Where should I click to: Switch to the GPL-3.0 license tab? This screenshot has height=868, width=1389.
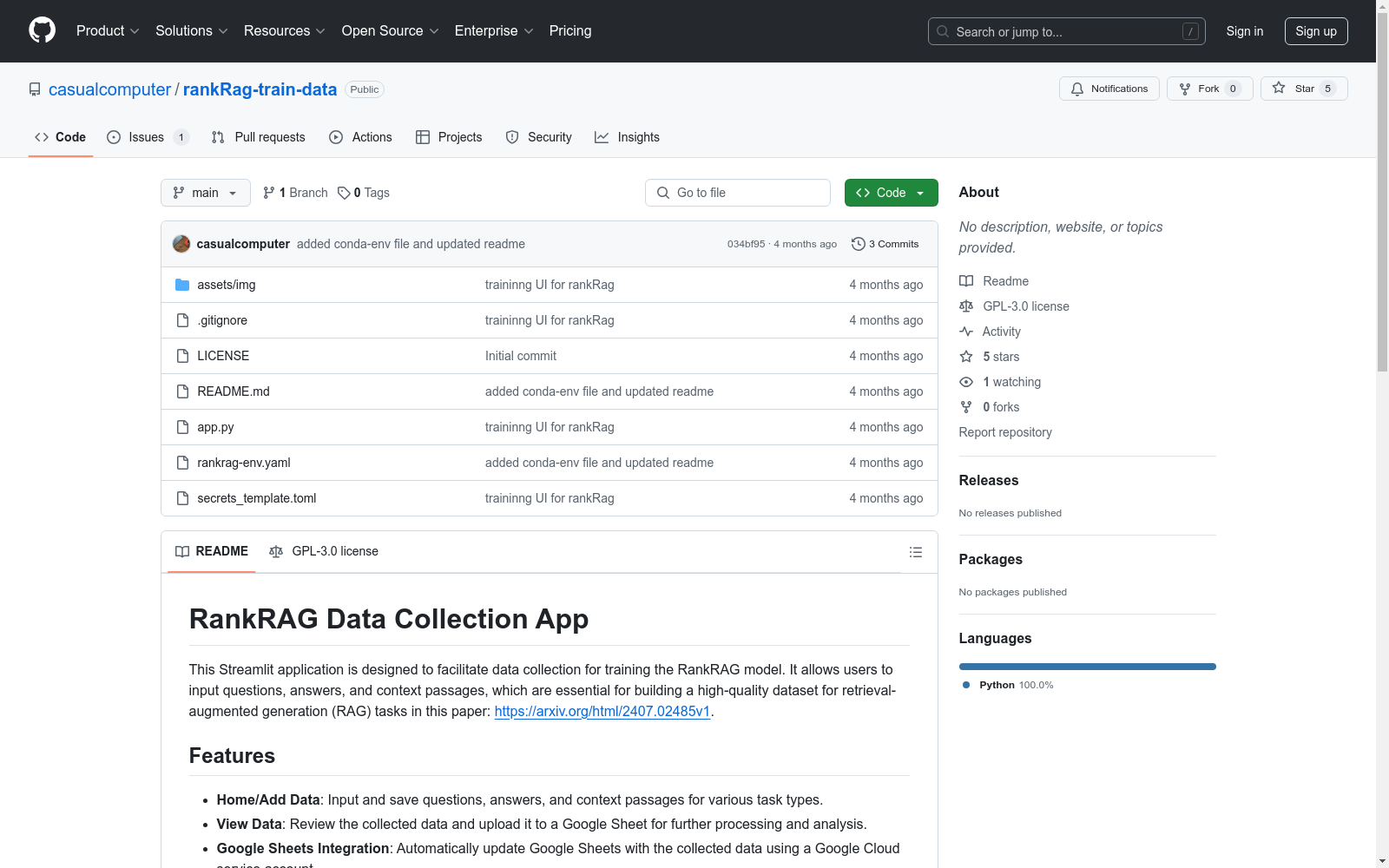[324, 551]
